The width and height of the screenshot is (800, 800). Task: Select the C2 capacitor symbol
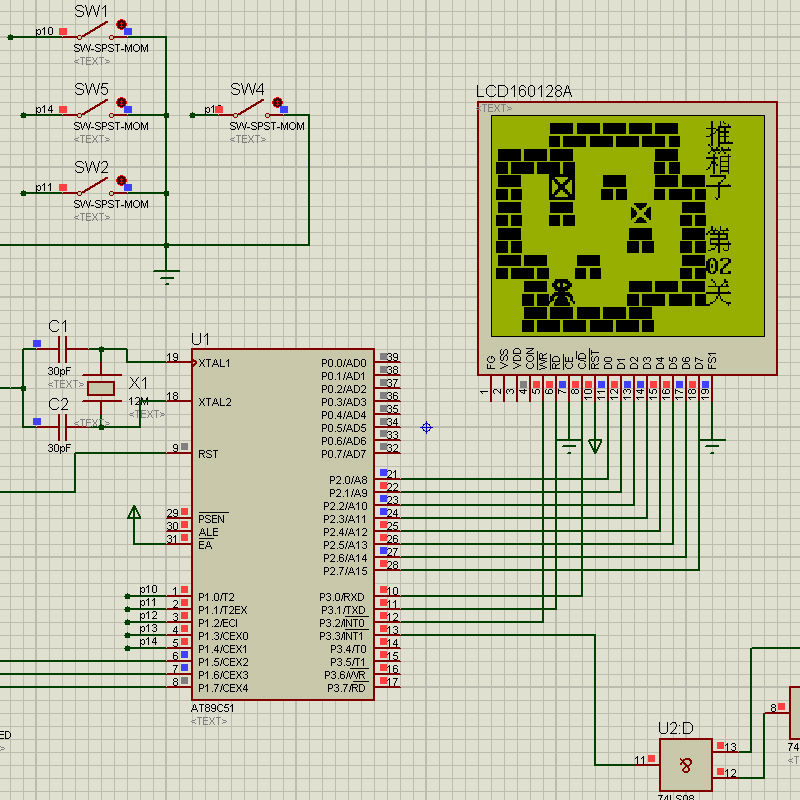(x=62, y=427)
